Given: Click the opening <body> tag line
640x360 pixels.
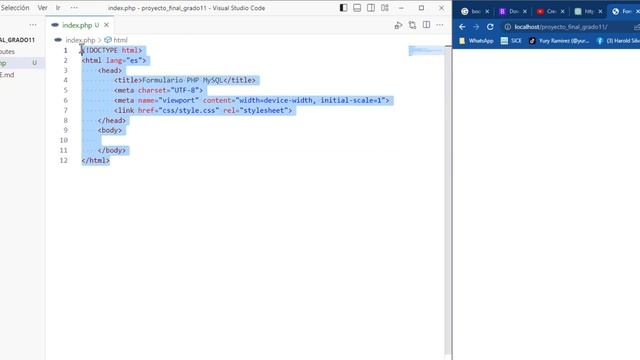Looking at the screenshot, I should point(110,130).
